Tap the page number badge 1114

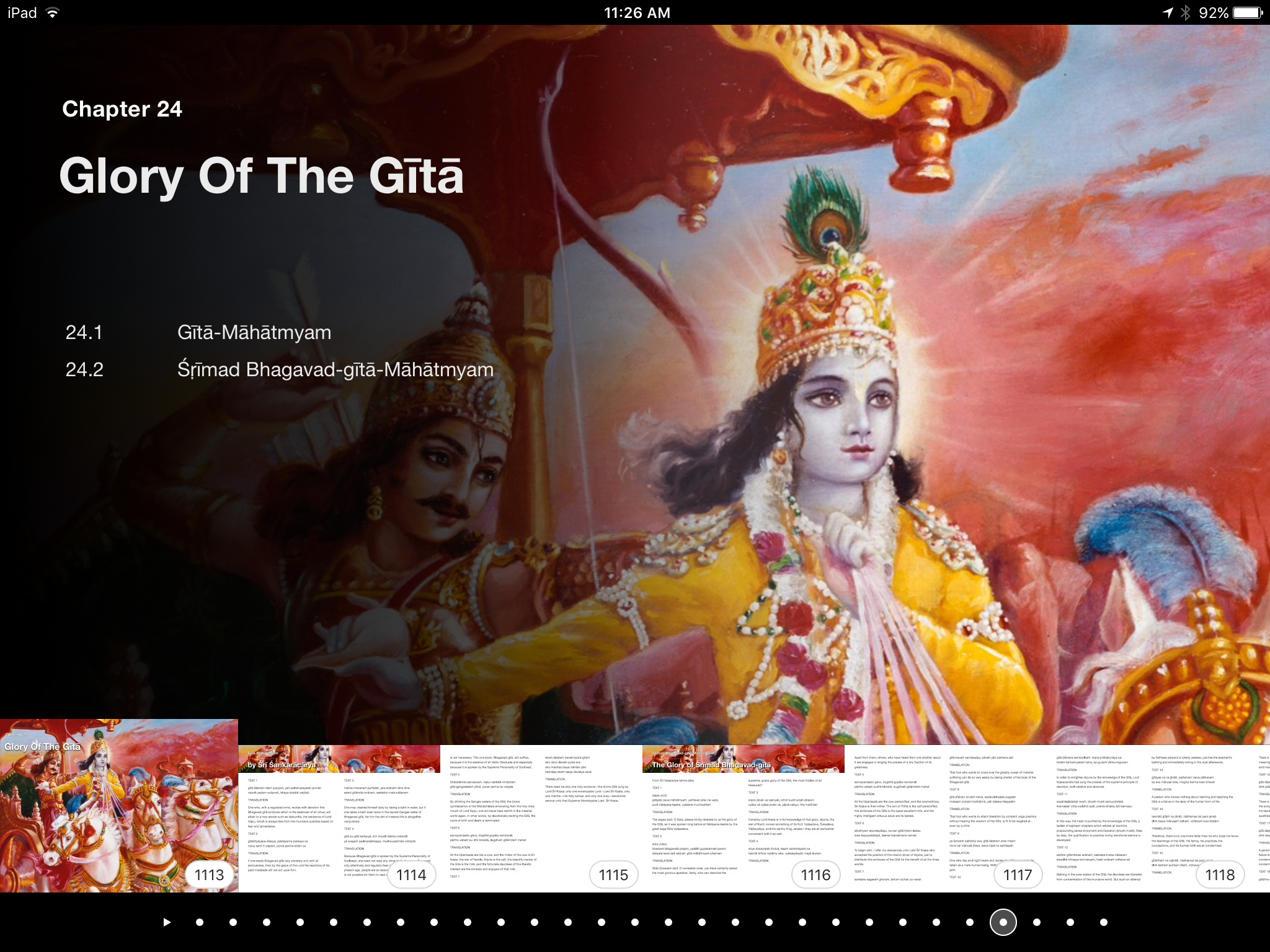412,875
